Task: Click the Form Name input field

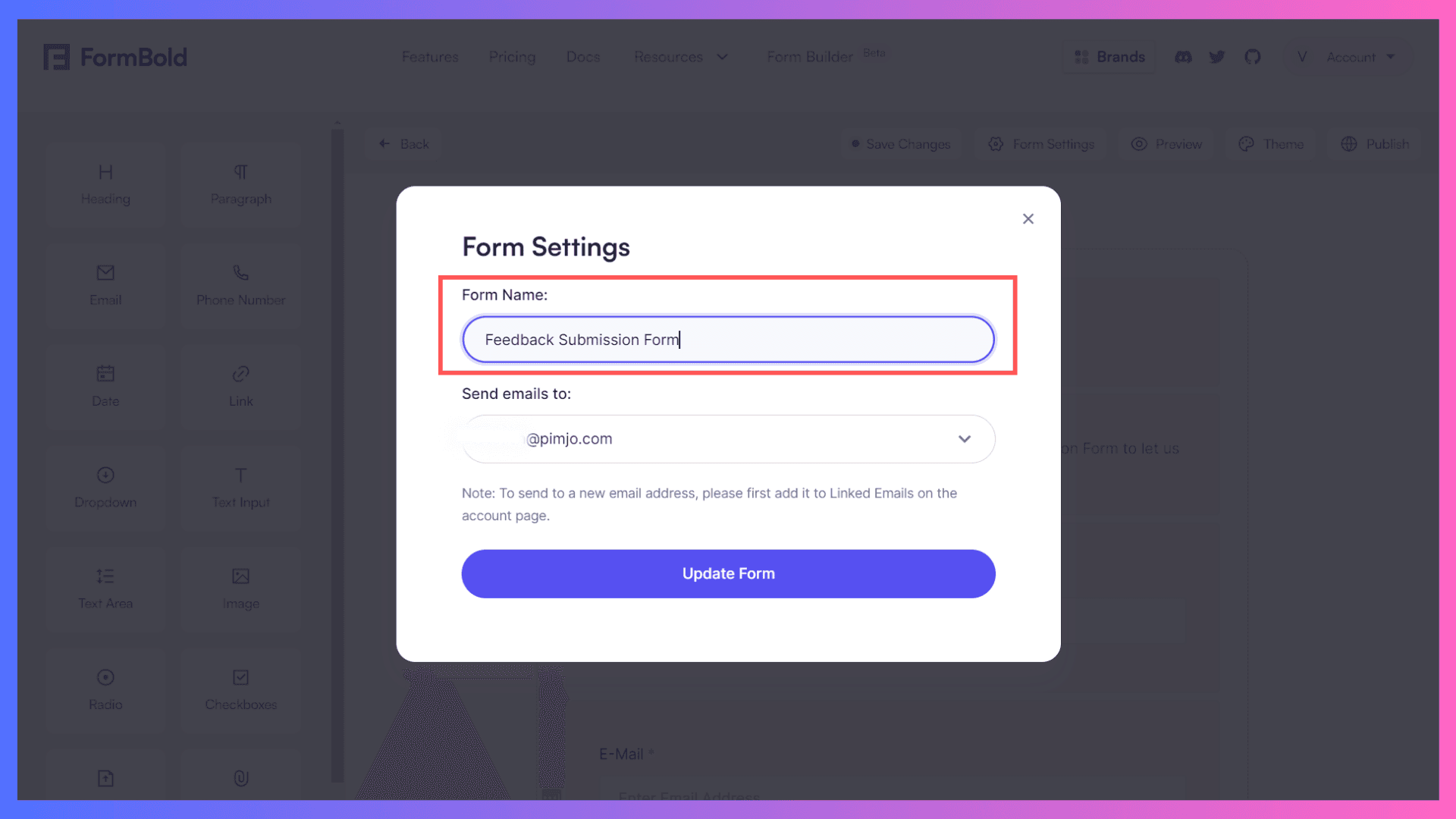Action: click(x=728, y=339)
